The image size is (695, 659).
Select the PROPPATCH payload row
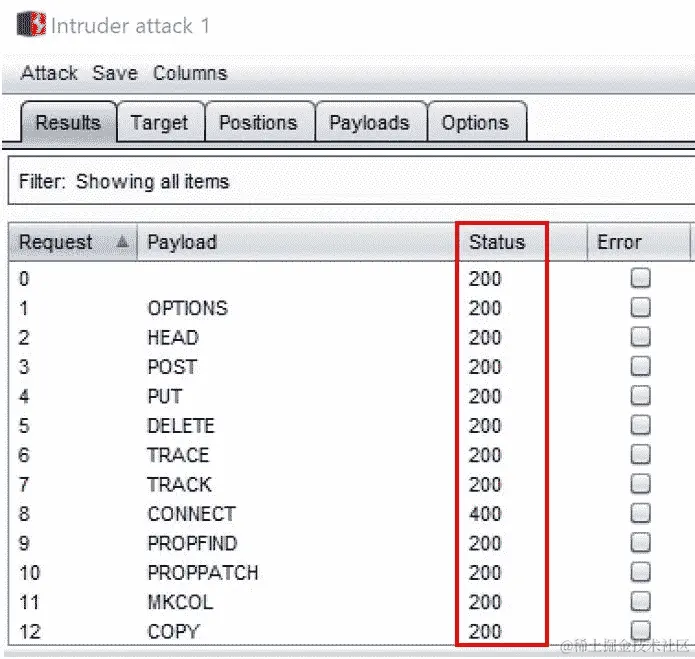tap(350, 573)
